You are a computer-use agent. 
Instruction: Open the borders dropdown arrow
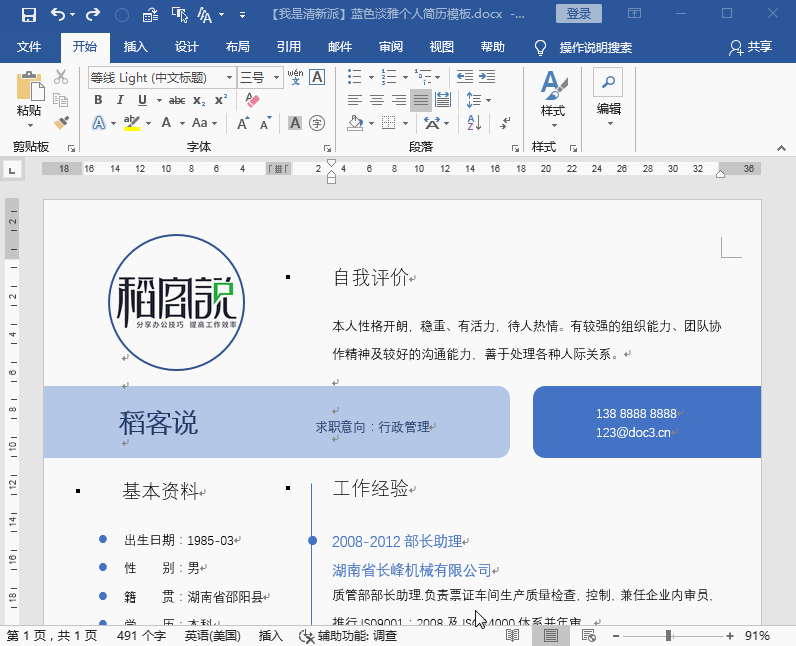pos(405,123)
